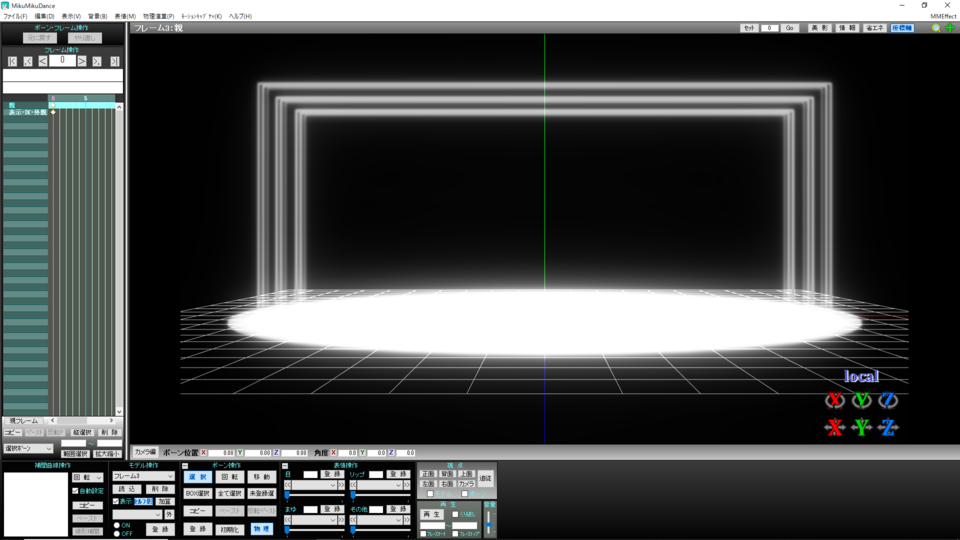Adjust the リップ morph slider

click(x=380, y=494)
